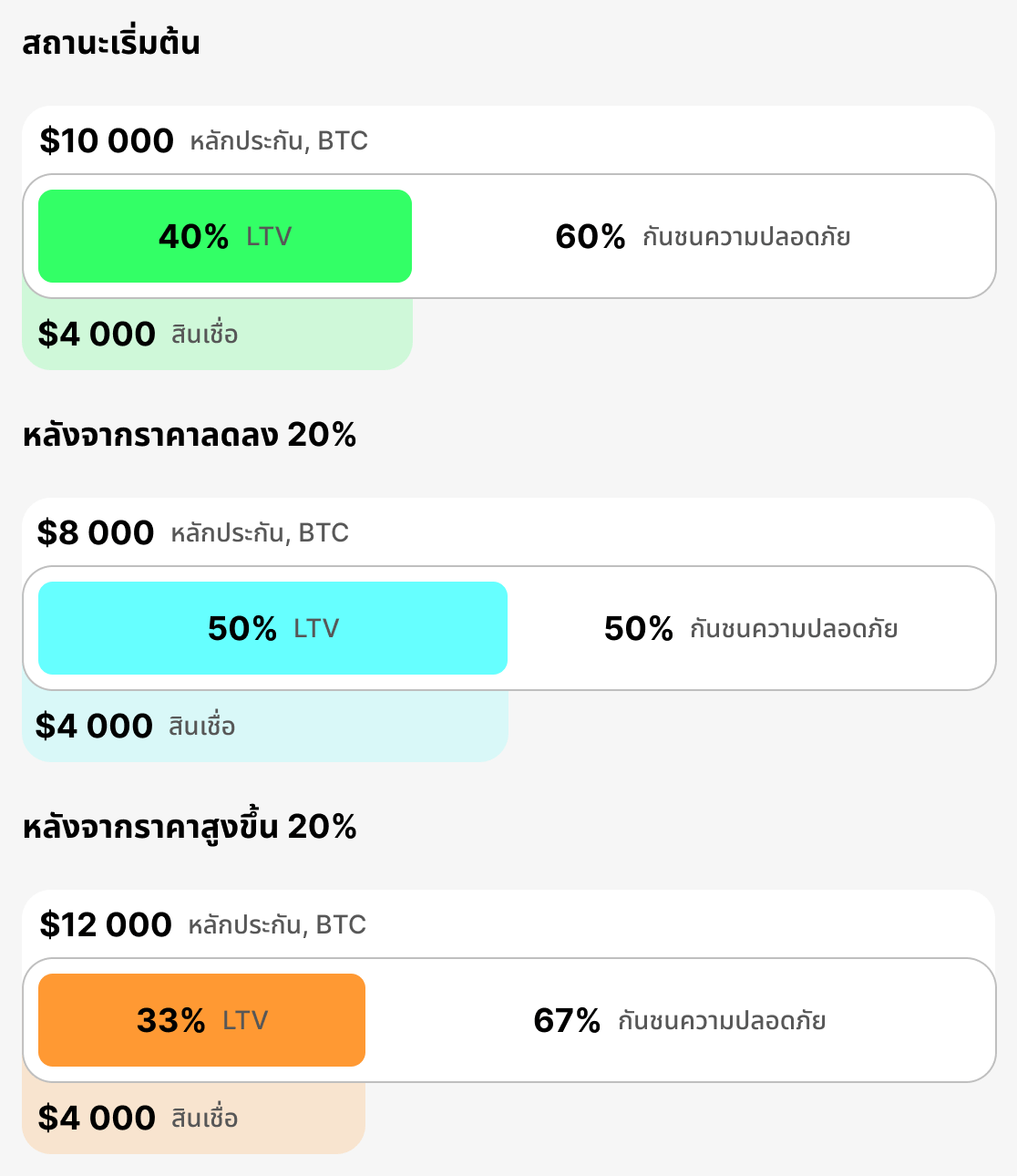Click the $8 000 collateral amount

tap(96, 533)
